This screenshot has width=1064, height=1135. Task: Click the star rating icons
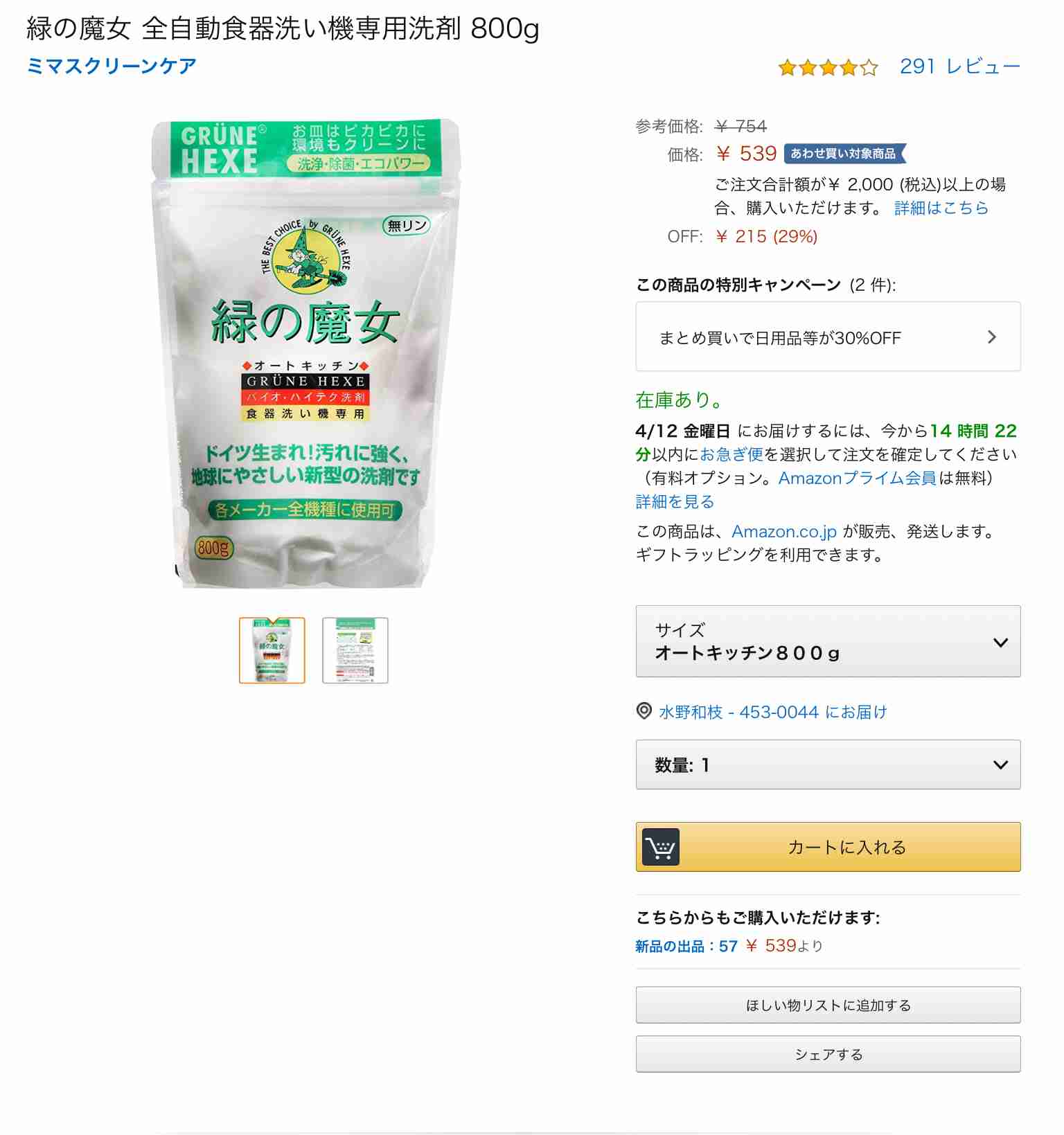point(828,67)
